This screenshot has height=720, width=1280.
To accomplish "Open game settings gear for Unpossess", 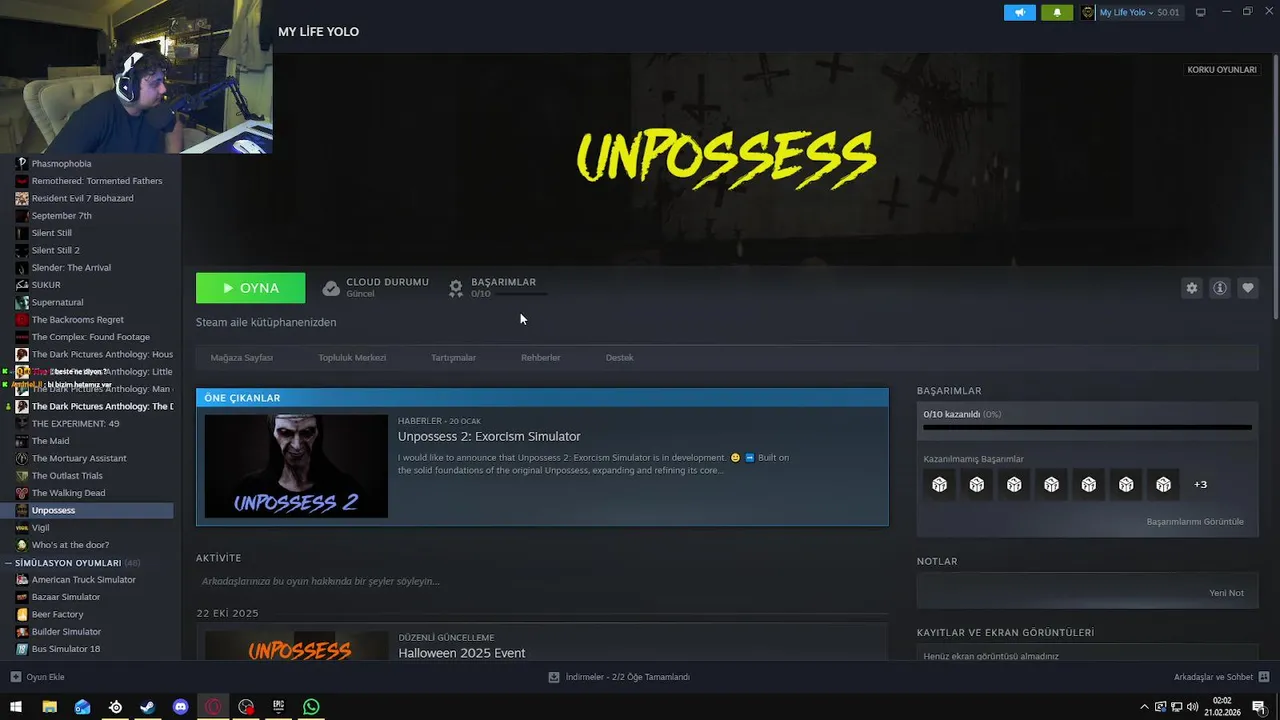I will click(1191, 288).
